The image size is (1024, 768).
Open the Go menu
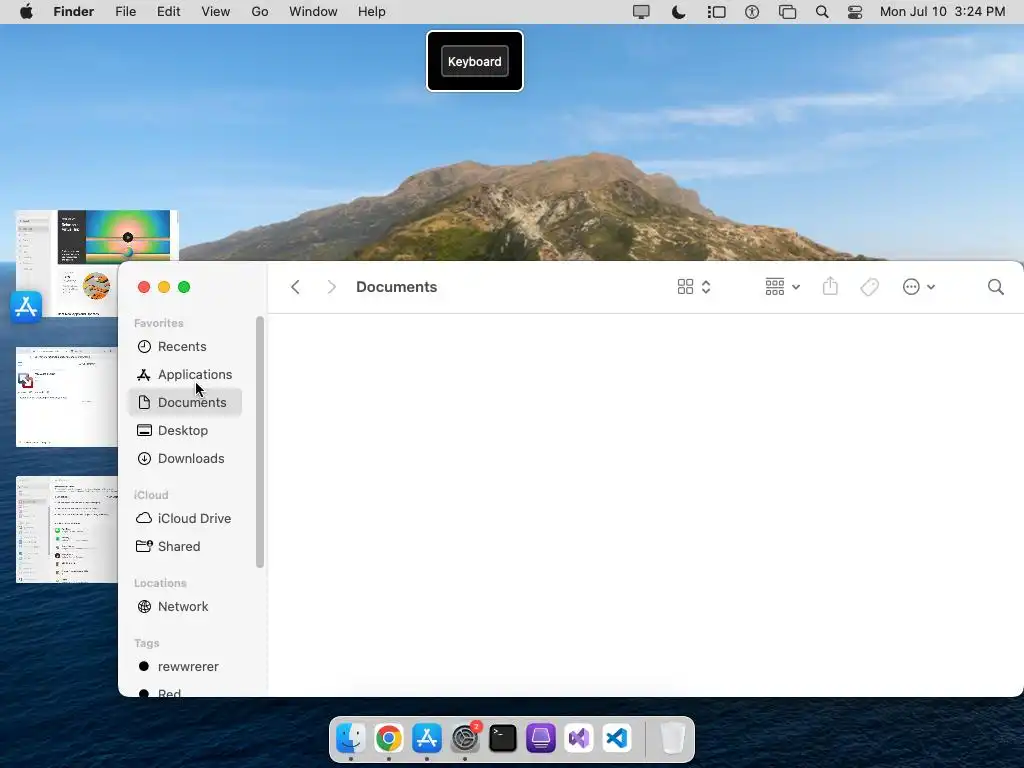(260, 12)
